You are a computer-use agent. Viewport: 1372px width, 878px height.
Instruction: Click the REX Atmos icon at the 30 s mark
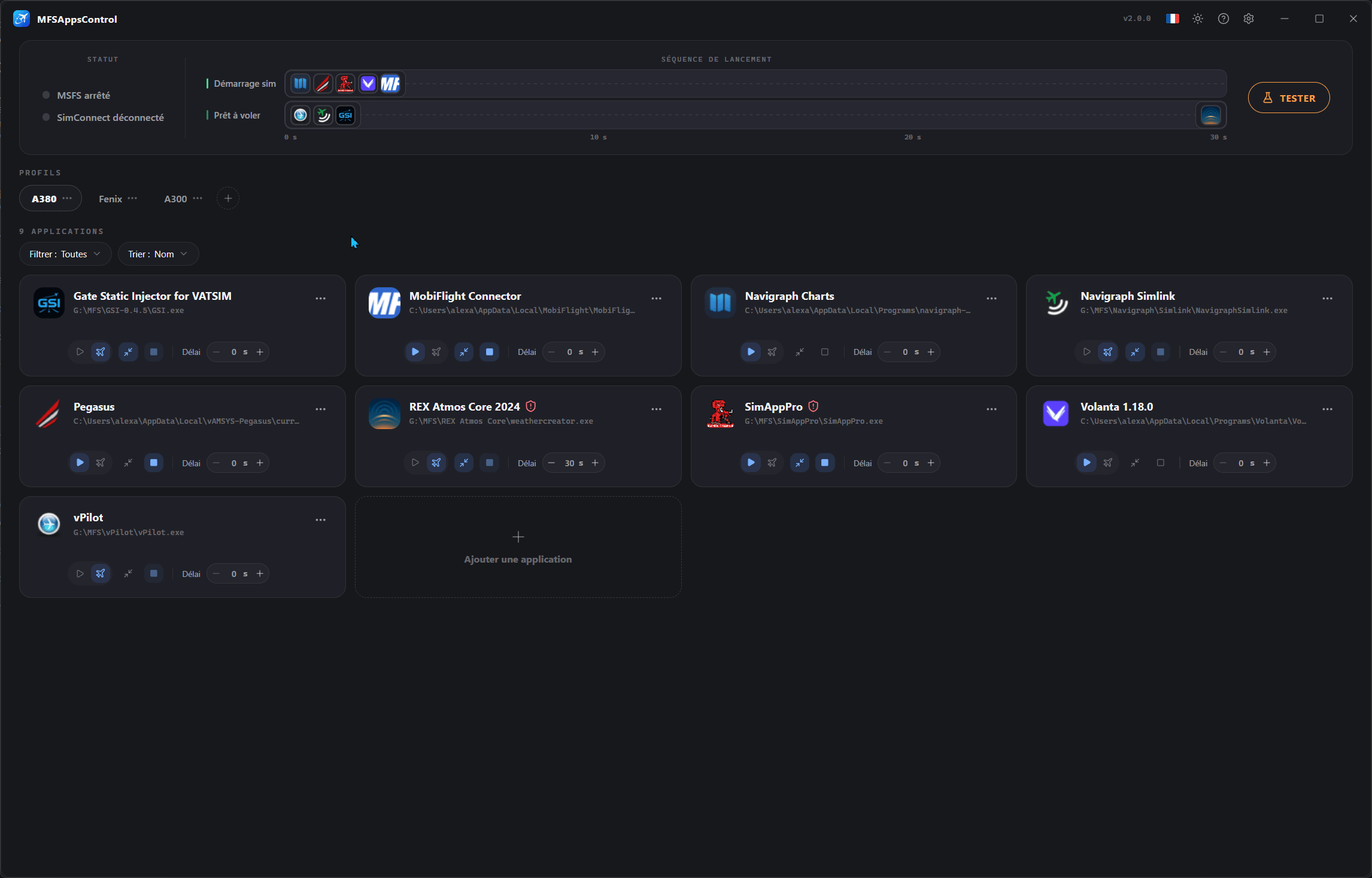click(1210, 115)
